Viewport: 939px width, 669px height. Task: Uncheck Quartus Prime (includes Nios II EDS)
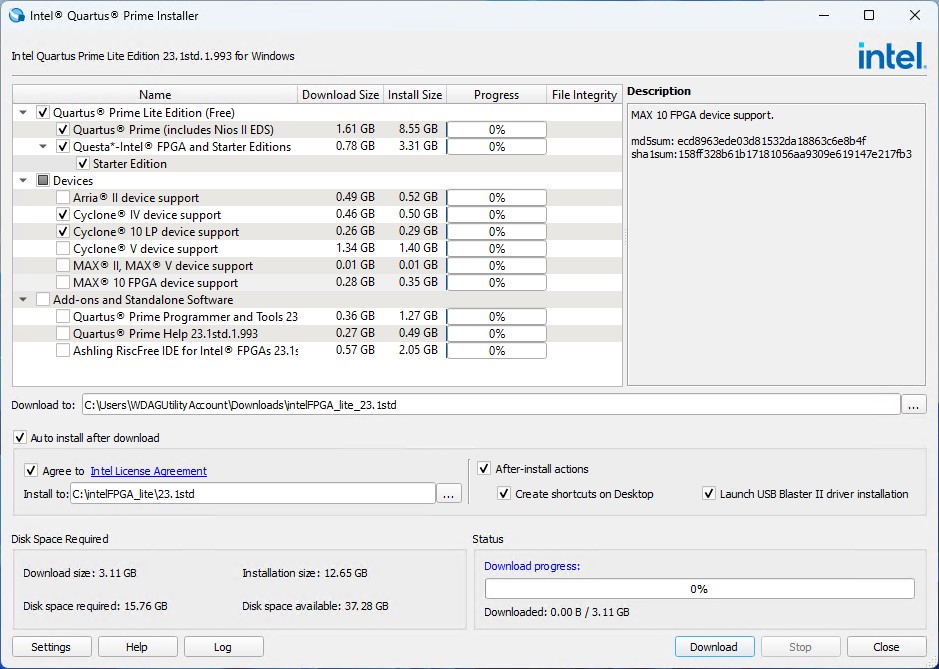[x=63, y=129]
